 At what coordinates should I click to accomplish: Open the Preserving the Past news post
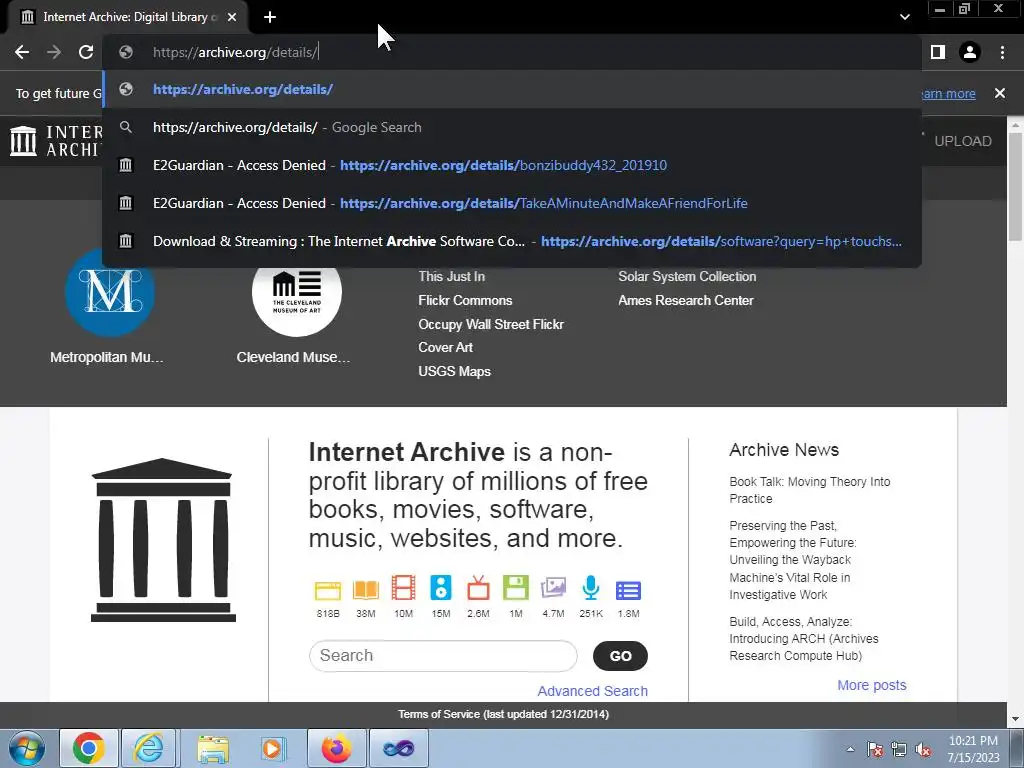(793, 560)
